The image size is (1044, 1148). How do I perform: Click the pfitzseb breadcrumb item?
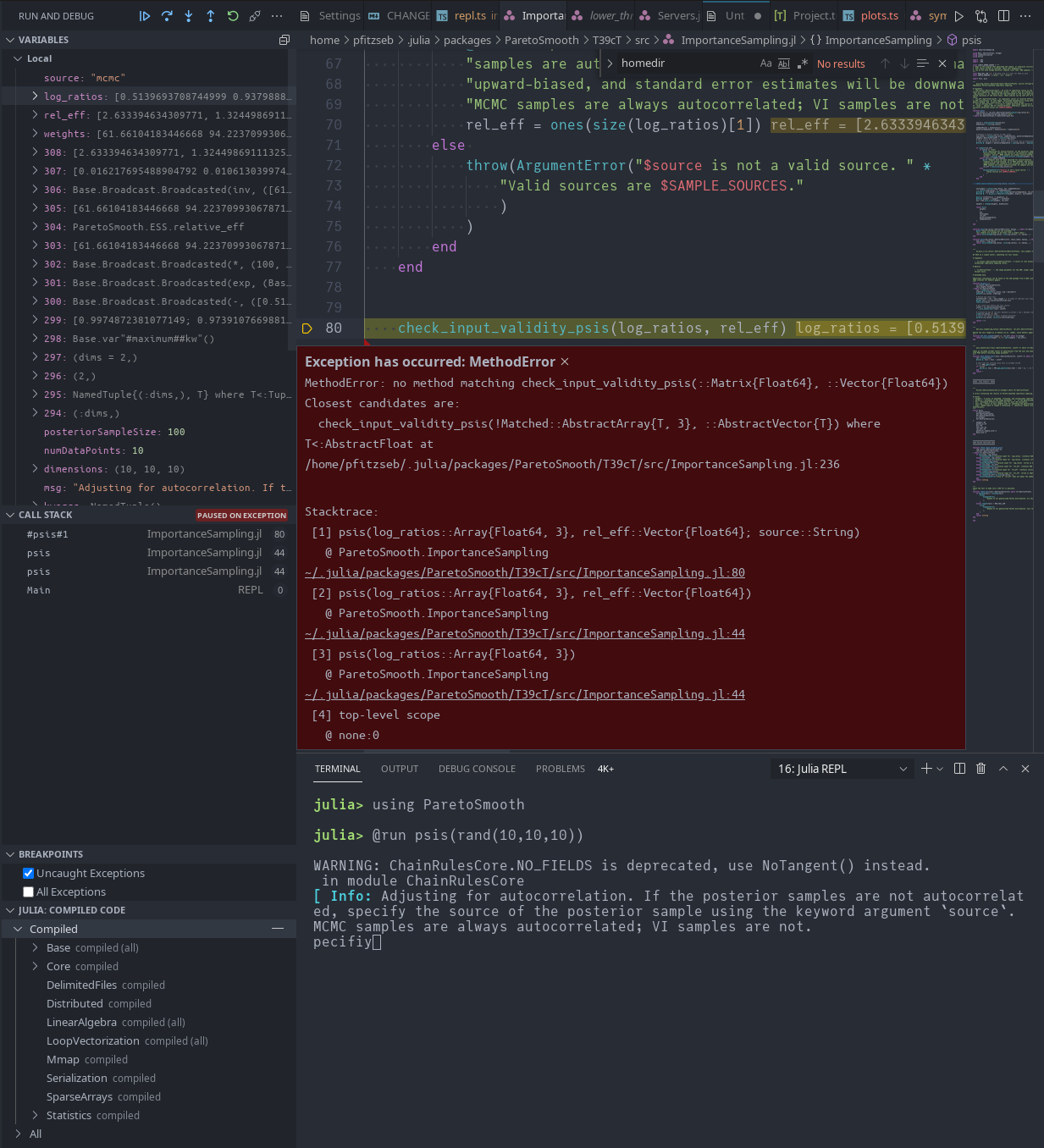pos(373,40)
